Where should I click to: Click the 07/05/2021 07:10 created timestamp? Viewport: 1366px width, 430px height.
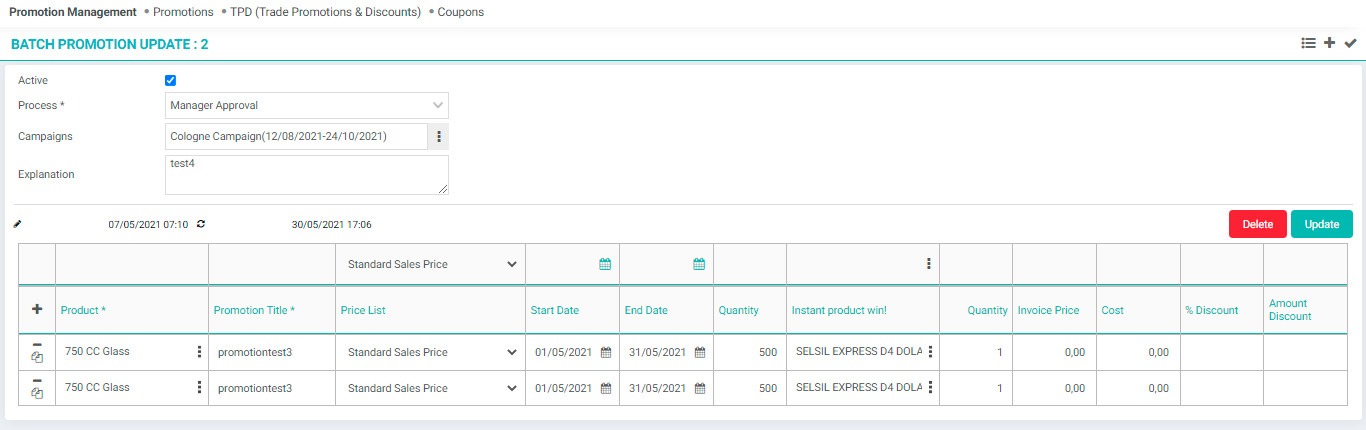[x=148, y=224]
